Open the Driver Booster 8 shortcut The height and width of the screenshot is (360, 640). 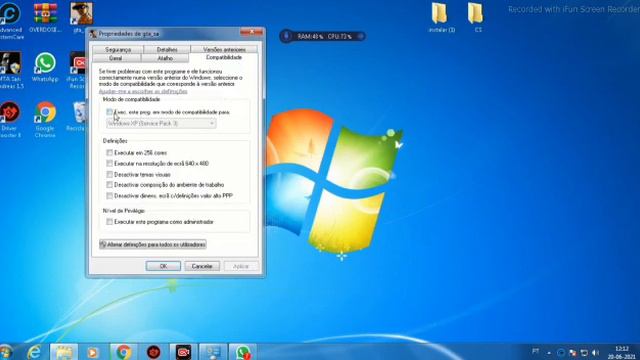coord(10,119)
